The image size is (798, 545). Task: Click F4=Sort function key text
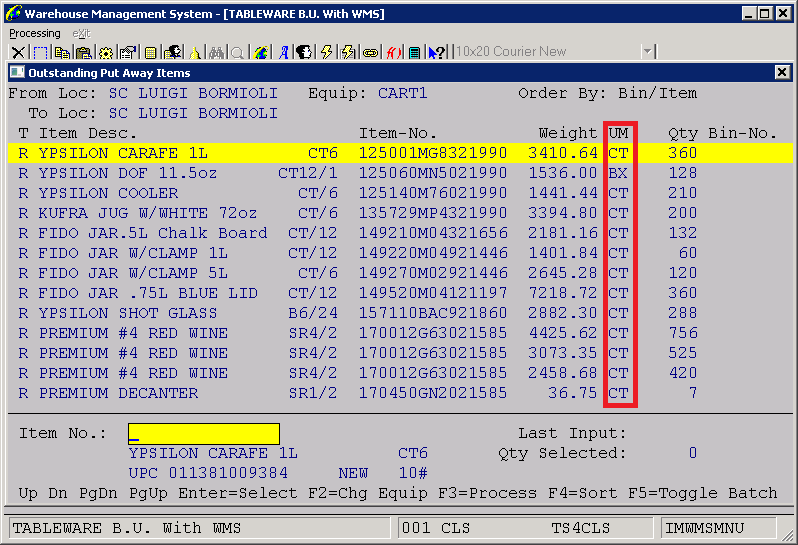(x=583, y=493)
